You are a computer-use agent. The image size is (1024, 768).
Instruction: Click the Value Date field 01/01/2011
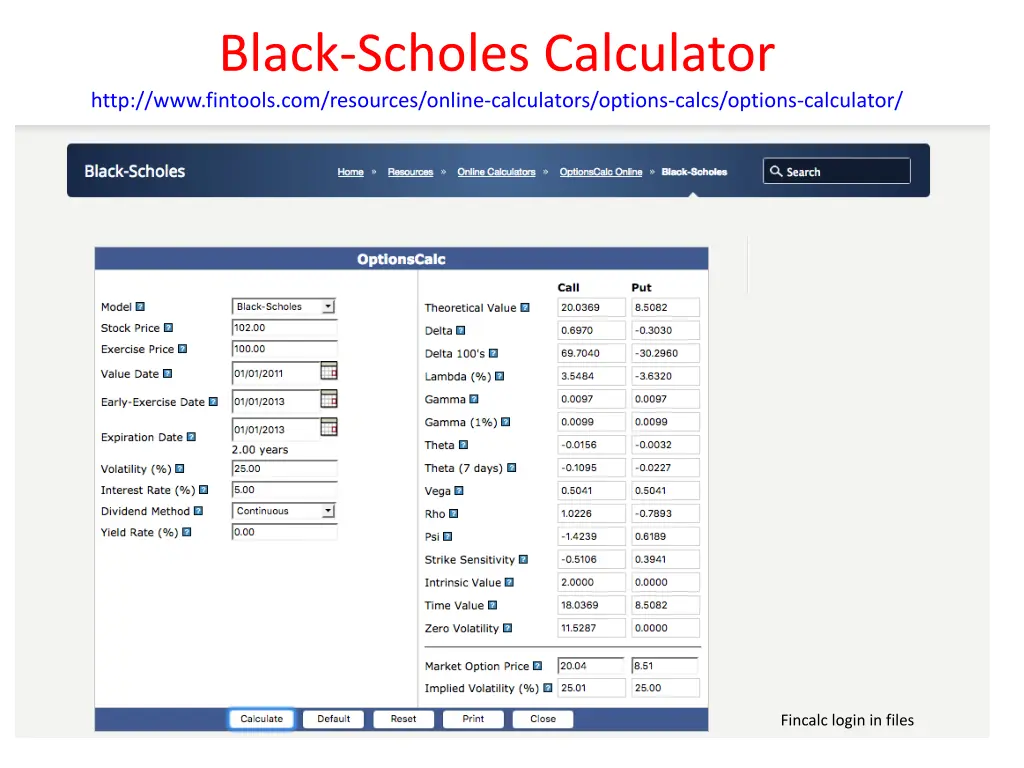pos(276,374)
